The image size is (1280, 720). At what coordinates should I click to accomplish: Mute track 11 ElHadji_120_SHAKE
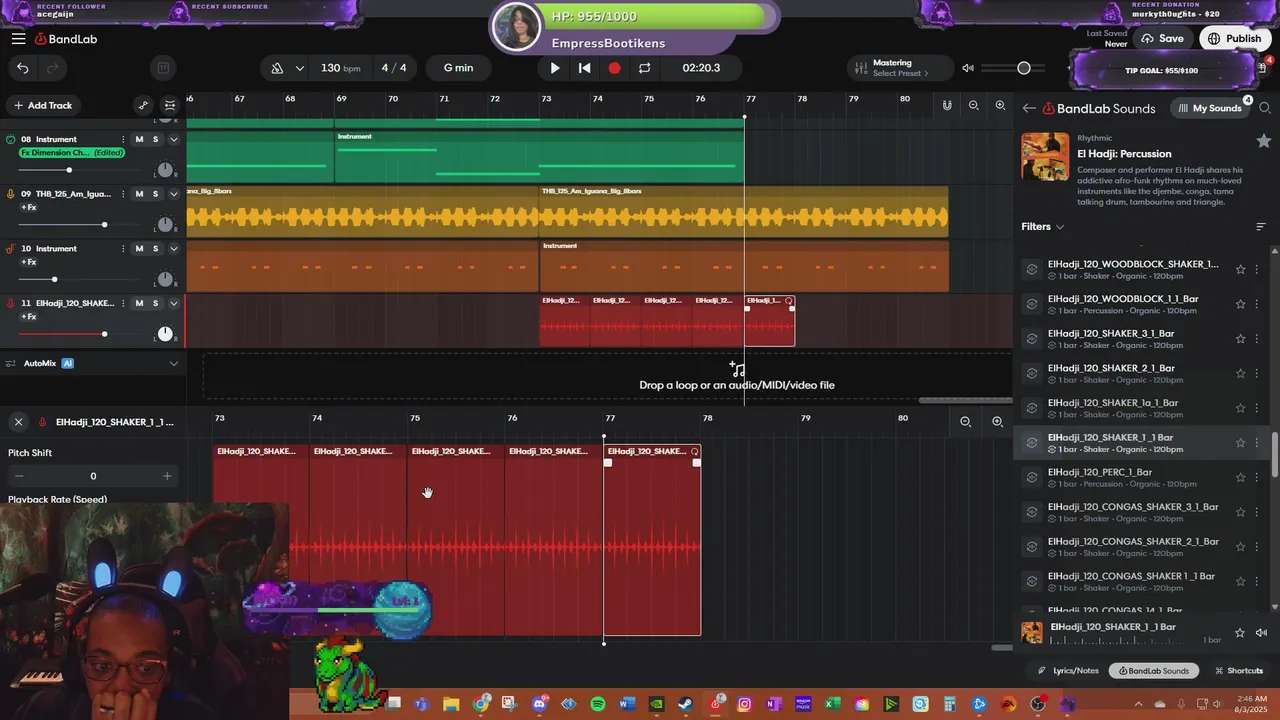pyautogui.click(x=139, y=303)
